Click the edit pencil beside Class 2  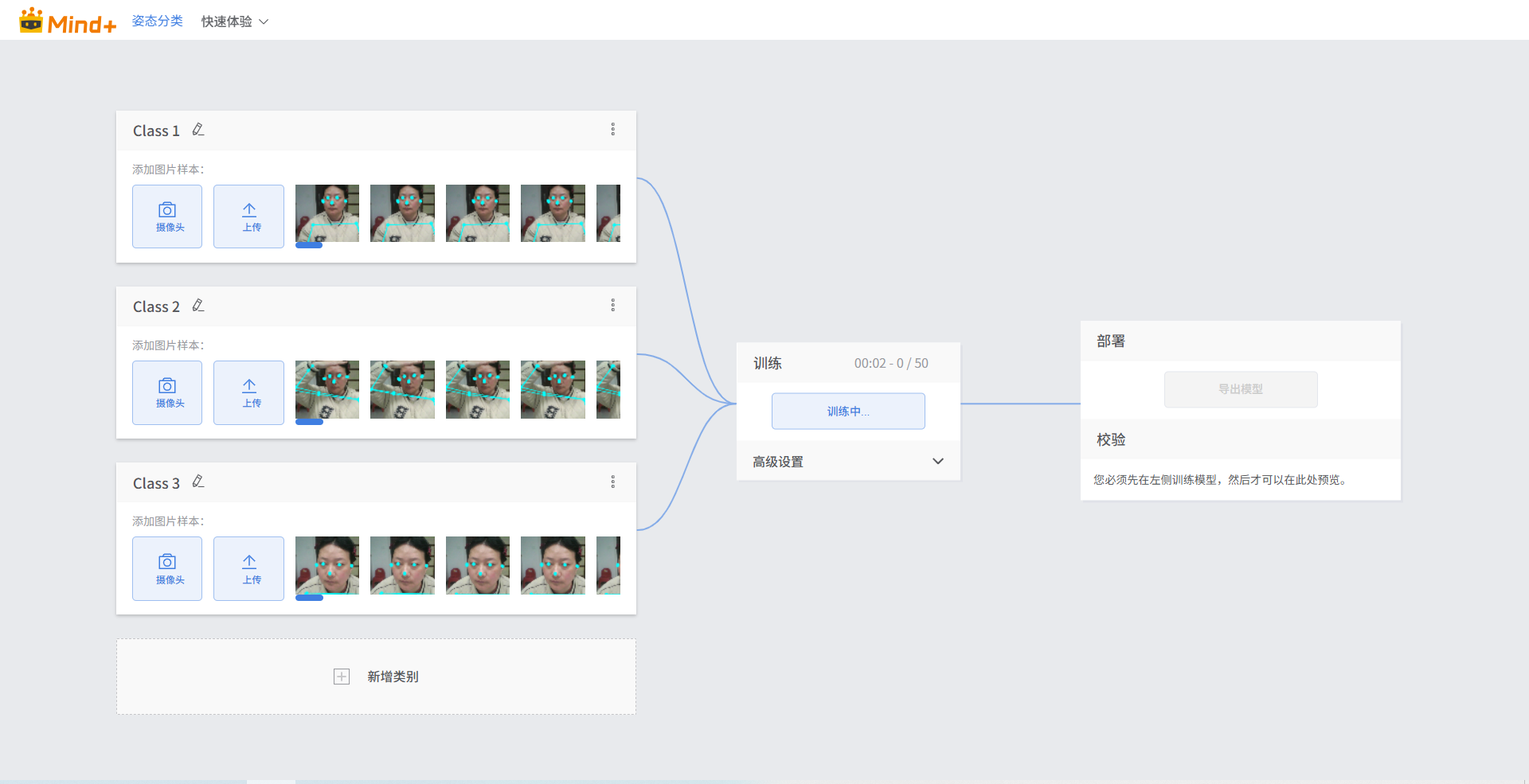click(198, 306)
